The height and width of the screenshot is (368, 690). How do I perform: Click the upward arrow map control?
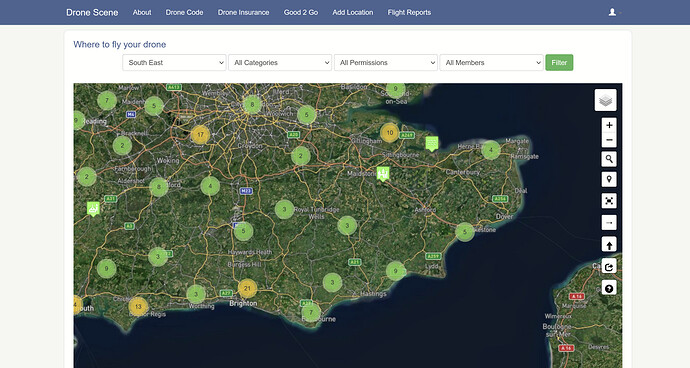[x=609, y=245]
